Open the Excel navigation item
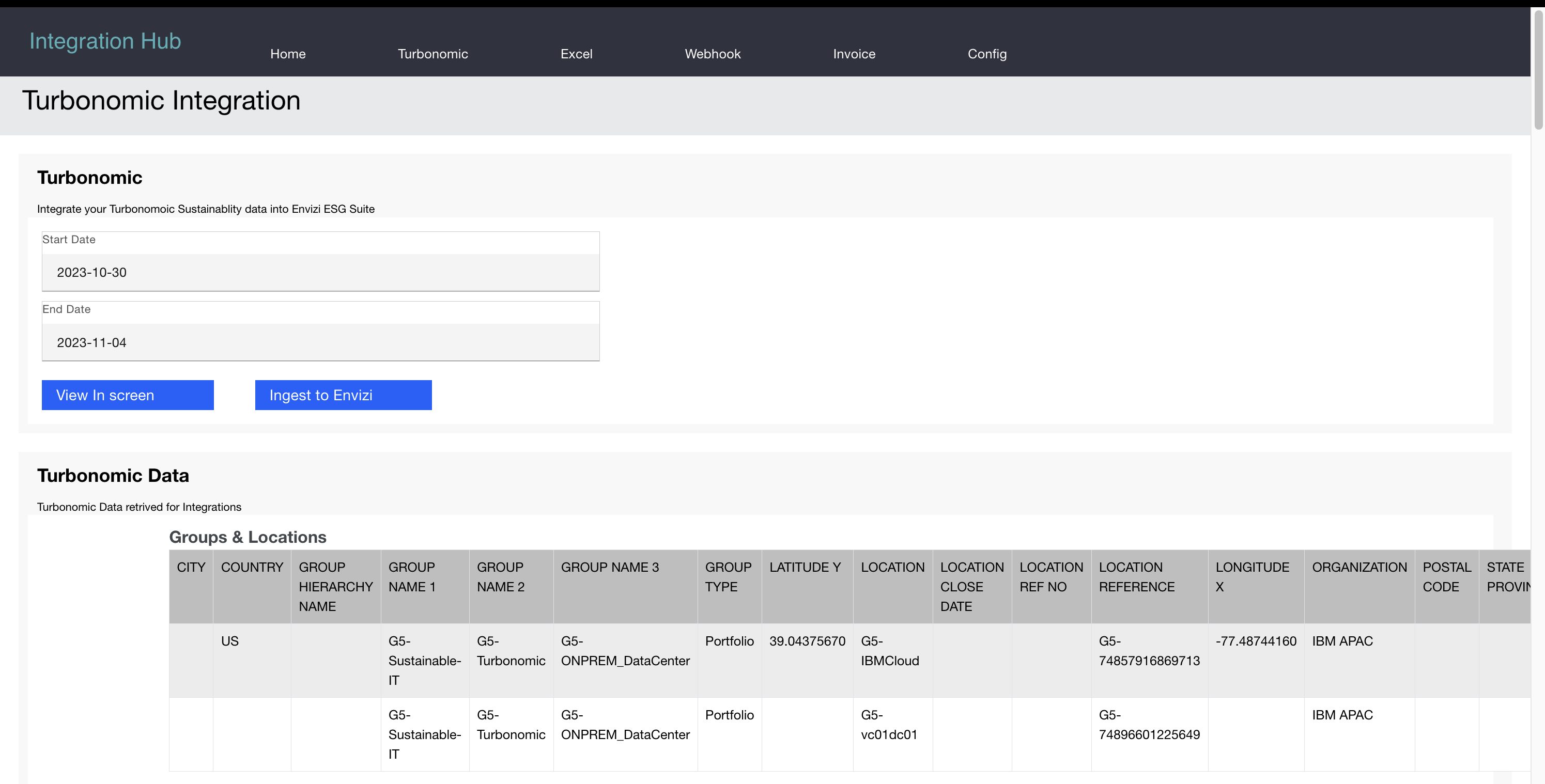Viewport: 1545px width, 784px height. (576, 54)
